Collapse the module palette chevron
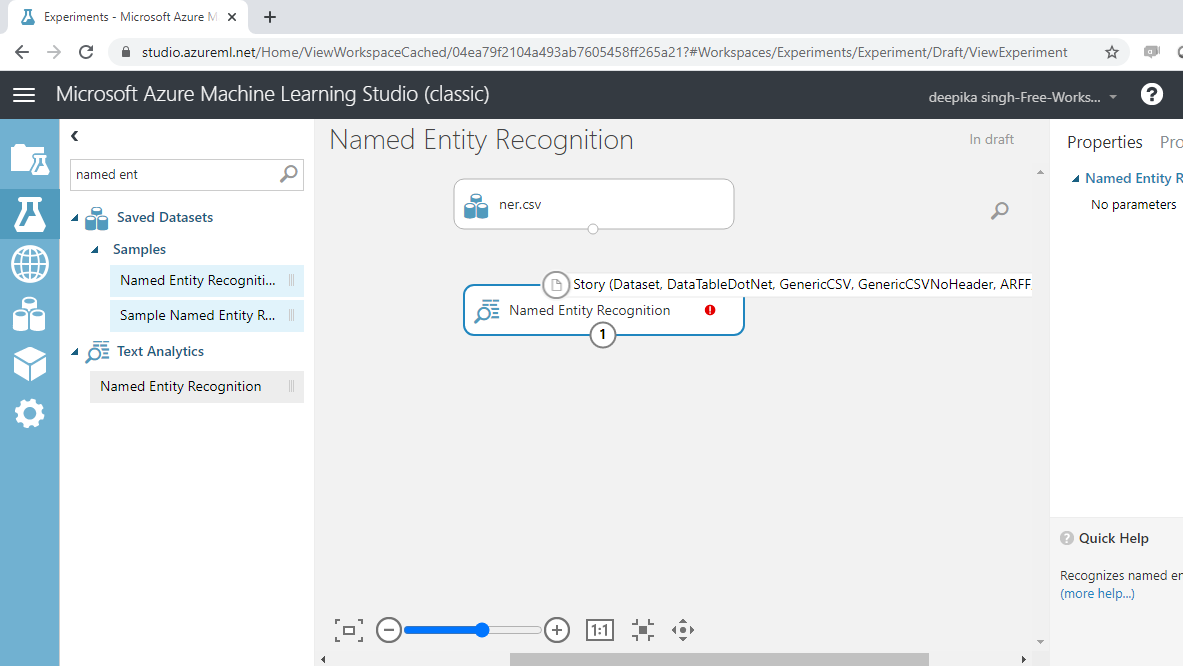This screenshot has width=1183, height=666. [x=75, y=136]
